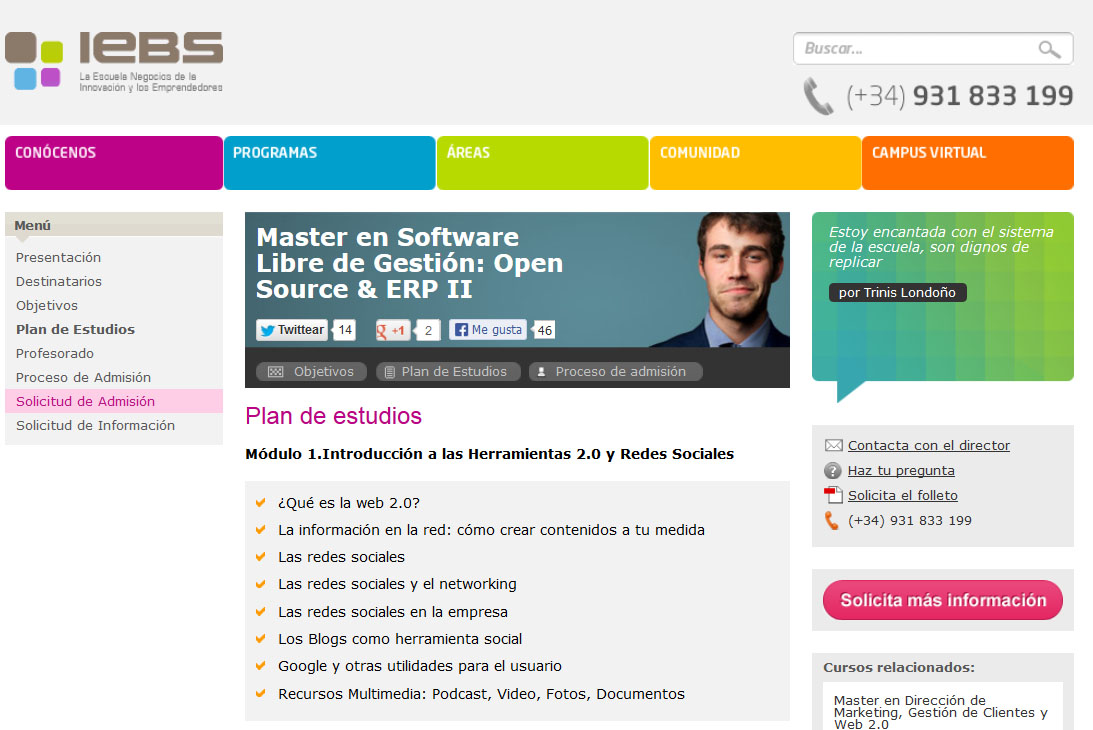1093x730 pixels.
Task: Click the list item Google y otras utilidades para el usuario
Action: point(420,666)
